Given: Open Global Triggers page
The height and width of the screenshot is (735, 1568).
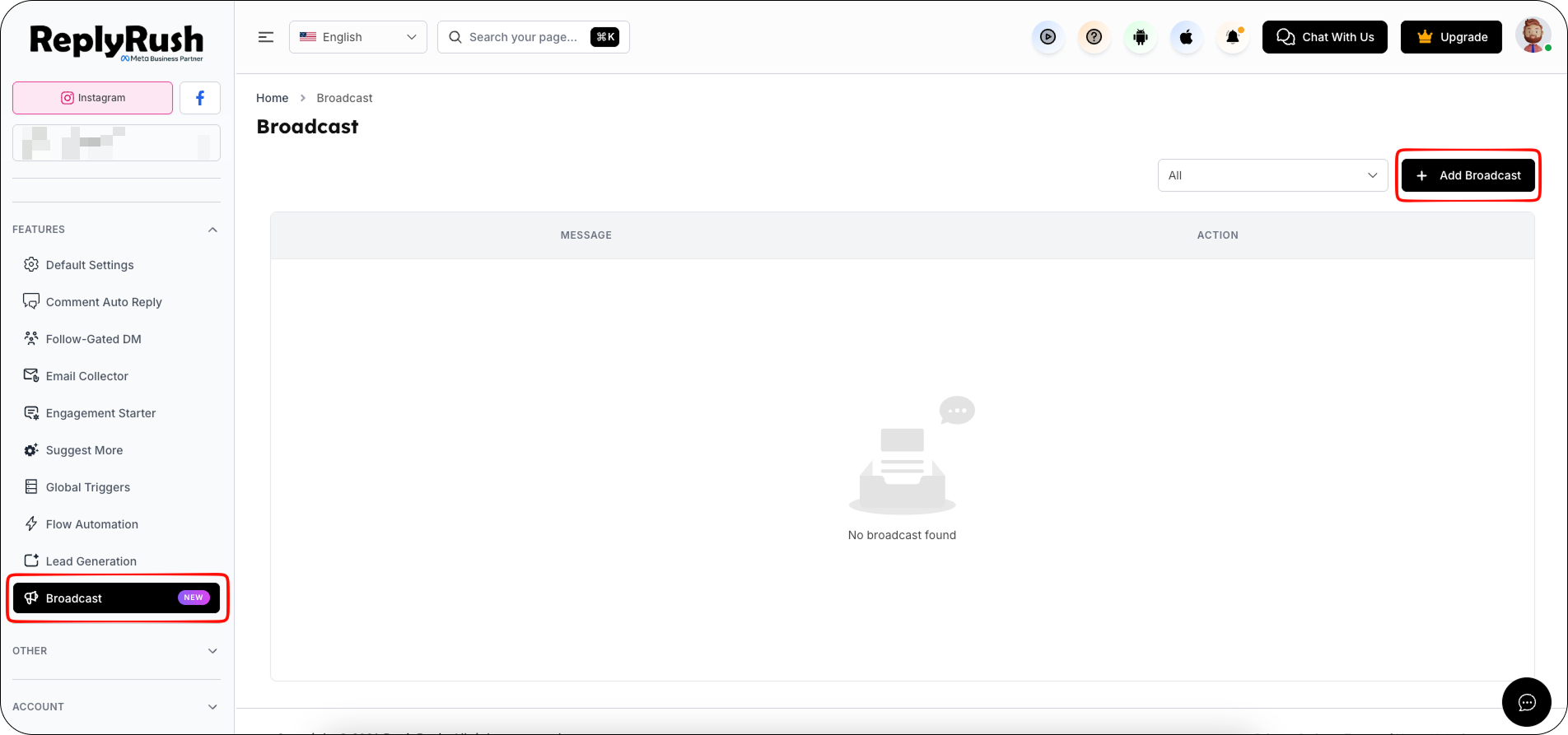Looking at the screenshot, I should (x=116, y=487).
